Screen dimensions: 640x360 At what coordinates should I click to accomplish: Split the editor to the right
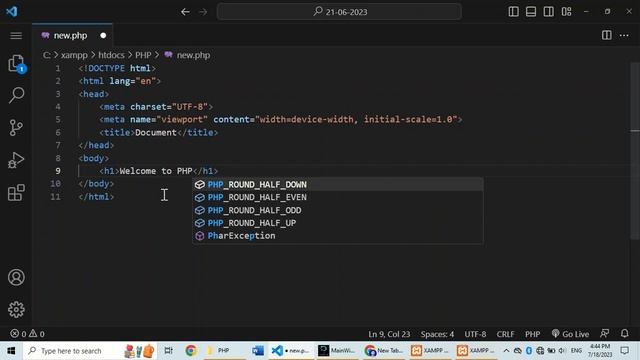[607, 36]
